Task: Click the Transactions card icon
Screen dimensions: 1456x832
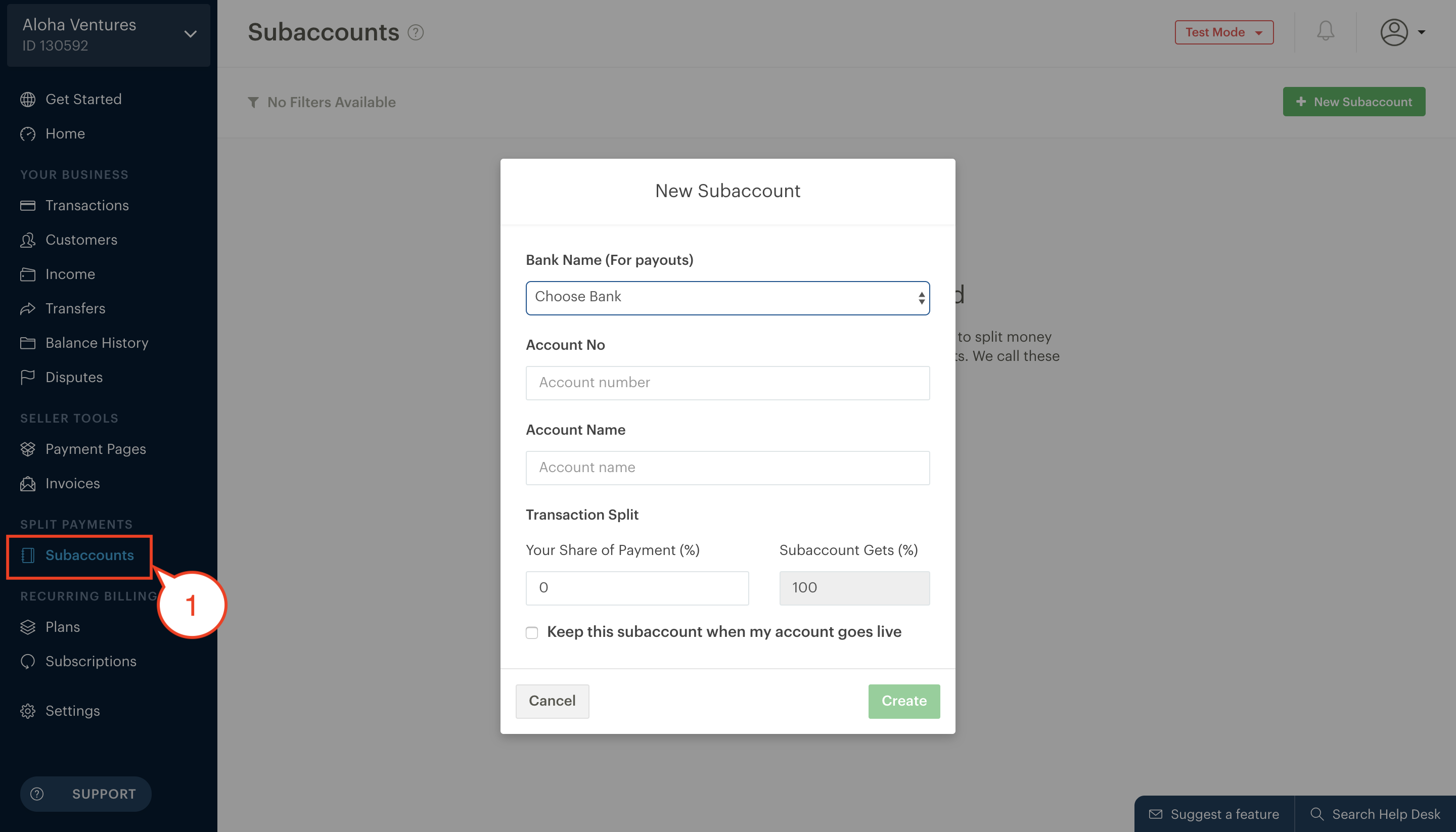Action: [x=27, y=206]
